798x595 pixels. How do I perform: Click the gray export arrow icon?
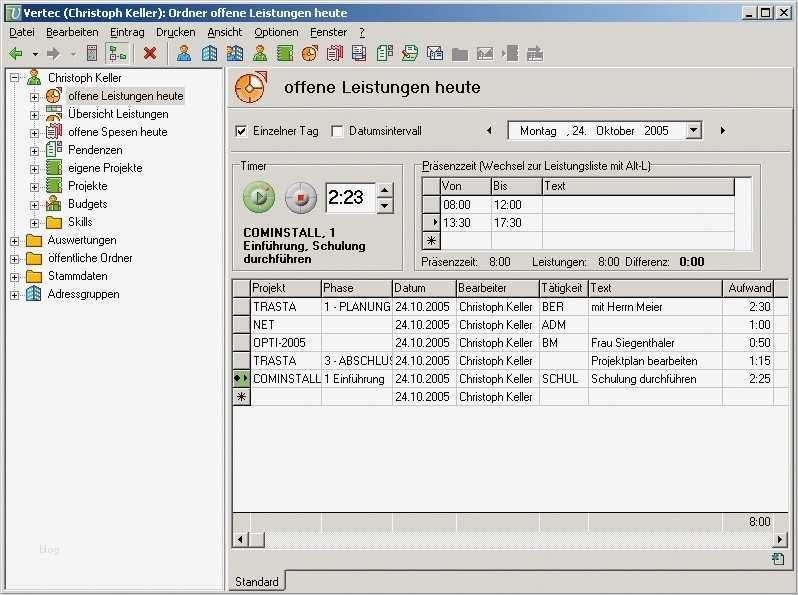pyautogui.click(x=535, y=53)
